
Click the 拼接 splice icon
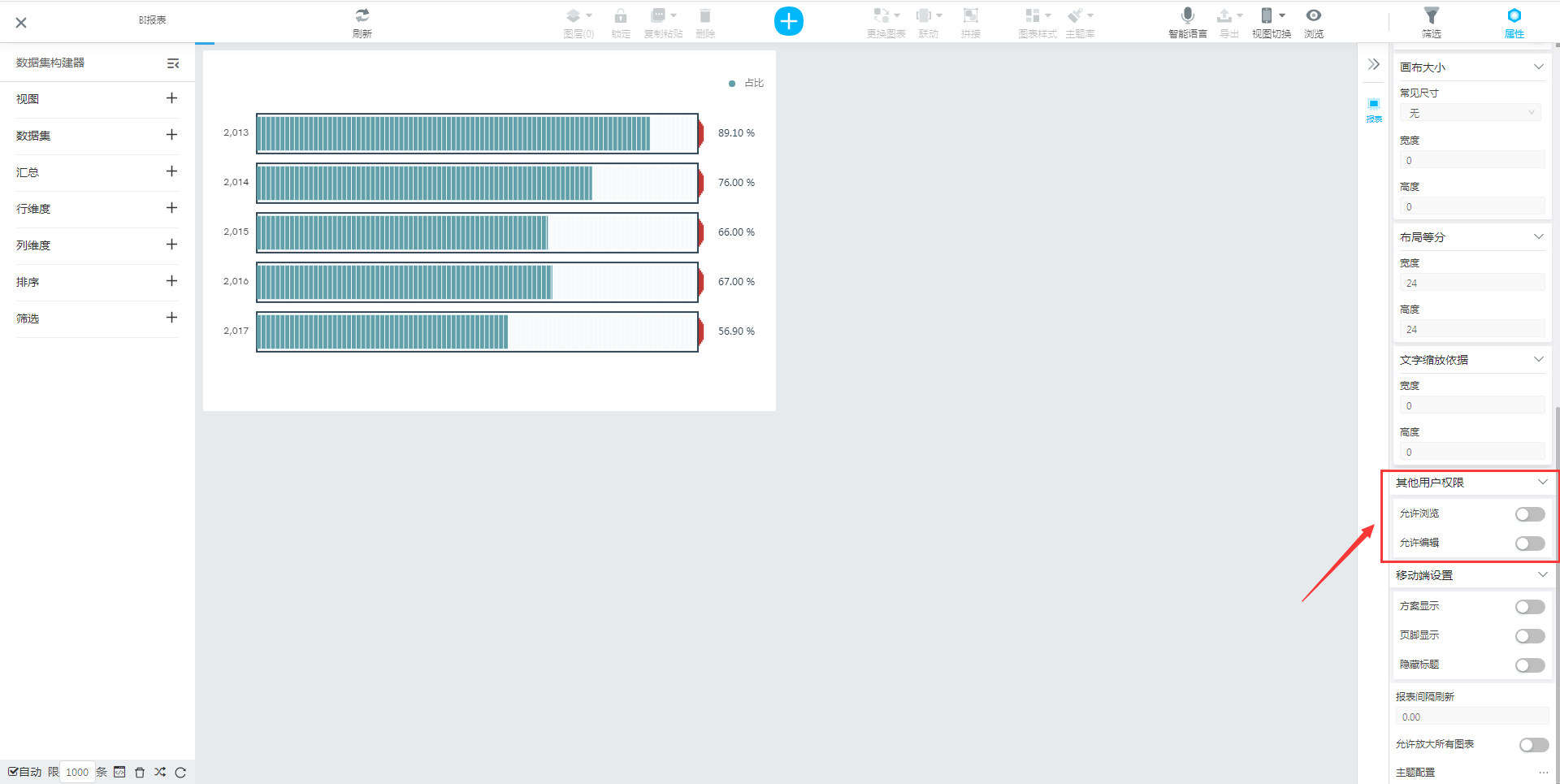click(970, 15)
